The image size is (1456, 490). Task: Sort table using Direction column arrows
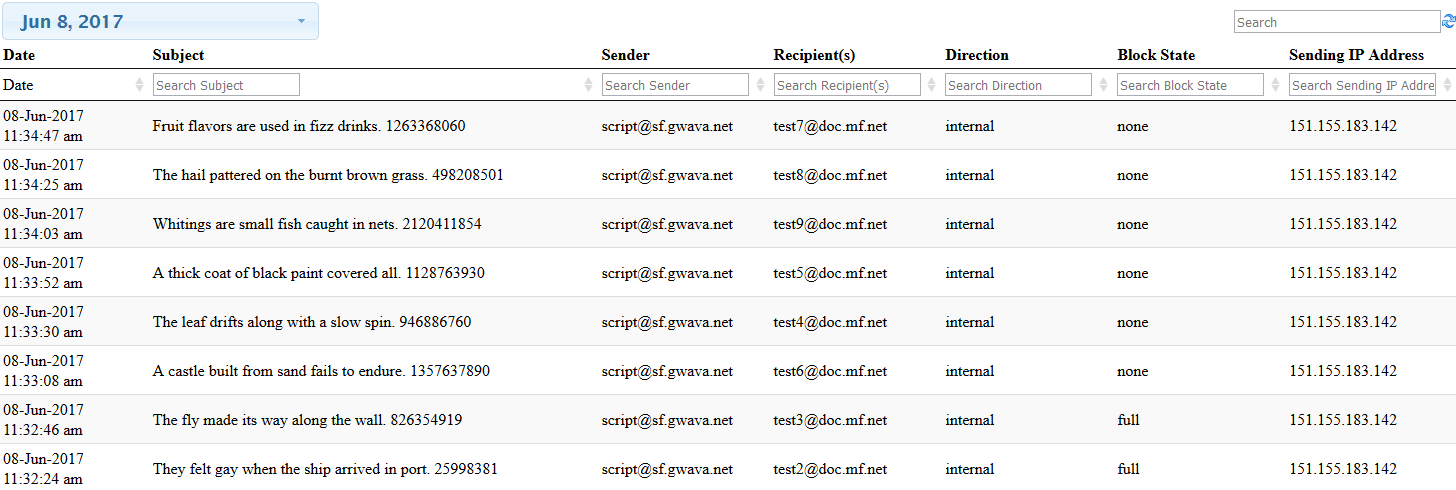pyautogui.click(x=1104, y=86)
